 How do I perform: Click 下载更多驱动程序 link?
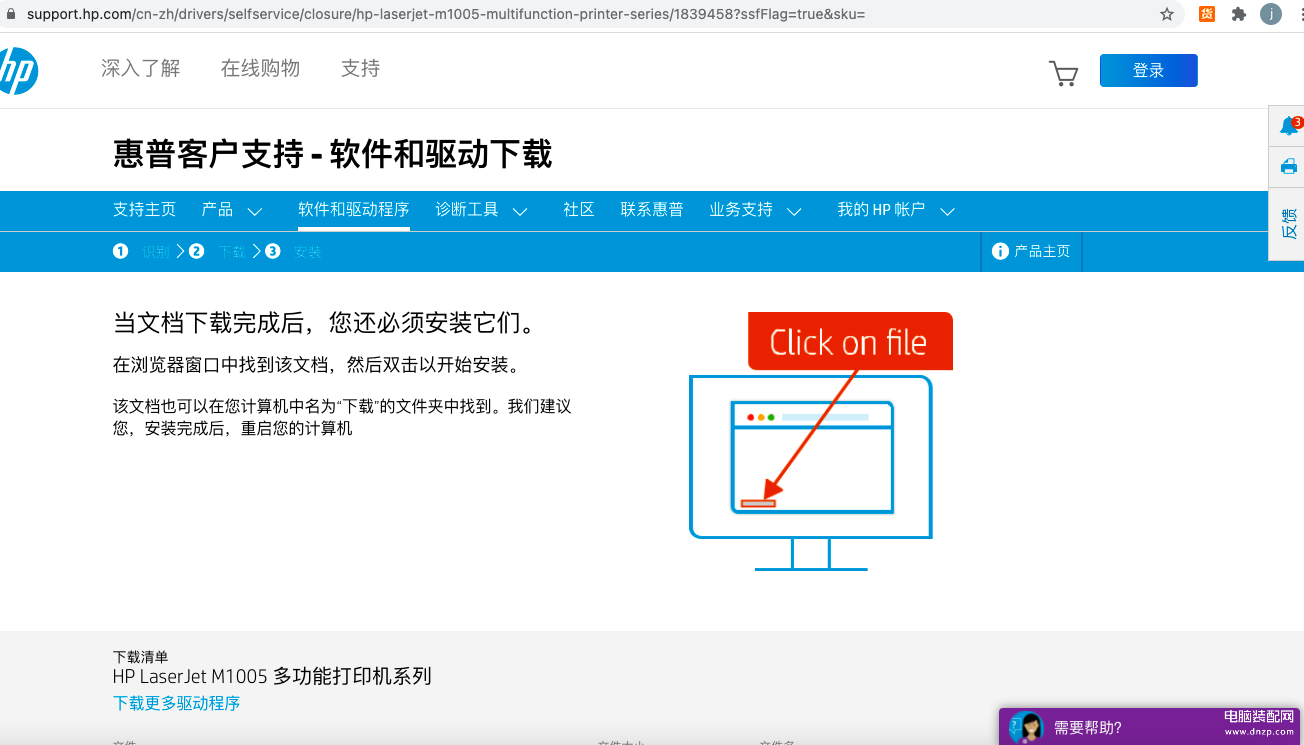pos(177,703)
